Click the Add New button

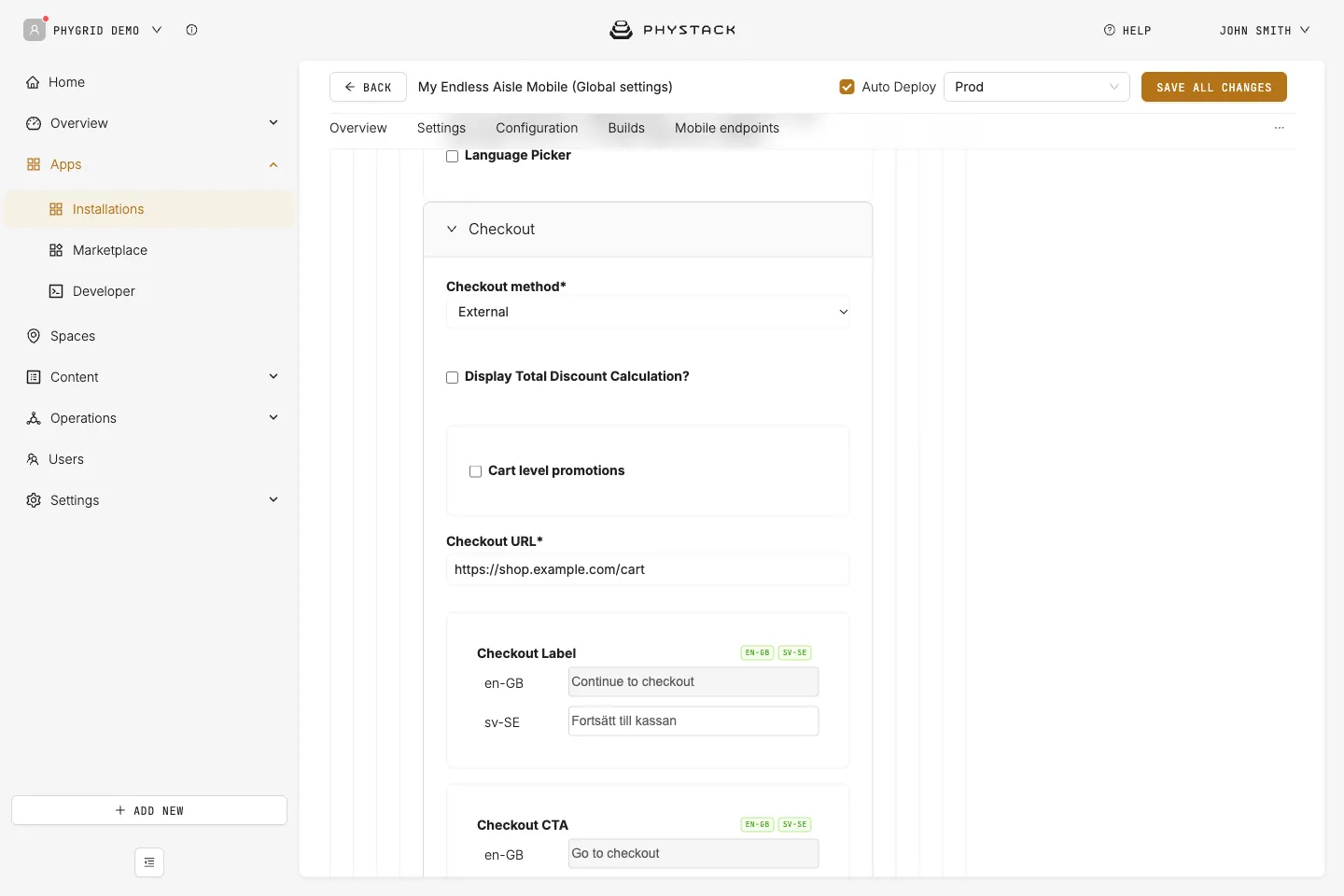149,810
